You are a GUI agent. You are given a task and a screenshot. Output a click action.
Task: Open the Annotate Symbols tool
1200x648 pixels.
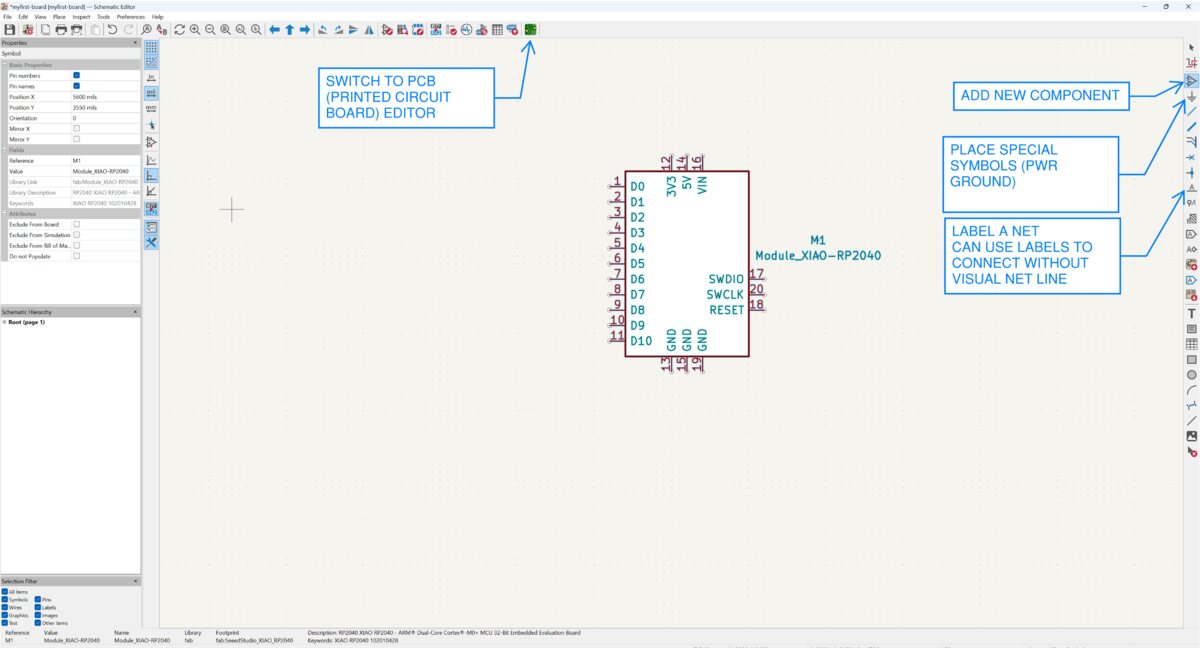(x=434, y=29)
